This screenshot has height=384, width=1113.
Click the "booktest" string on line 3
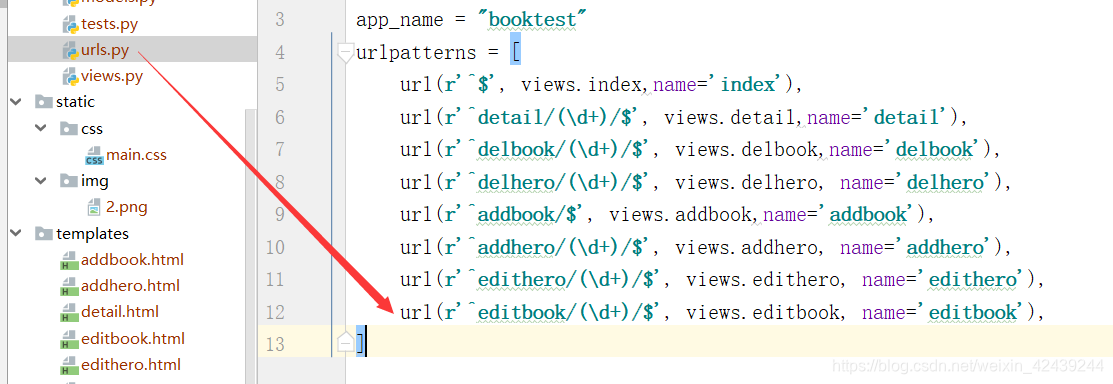point(532,20)
